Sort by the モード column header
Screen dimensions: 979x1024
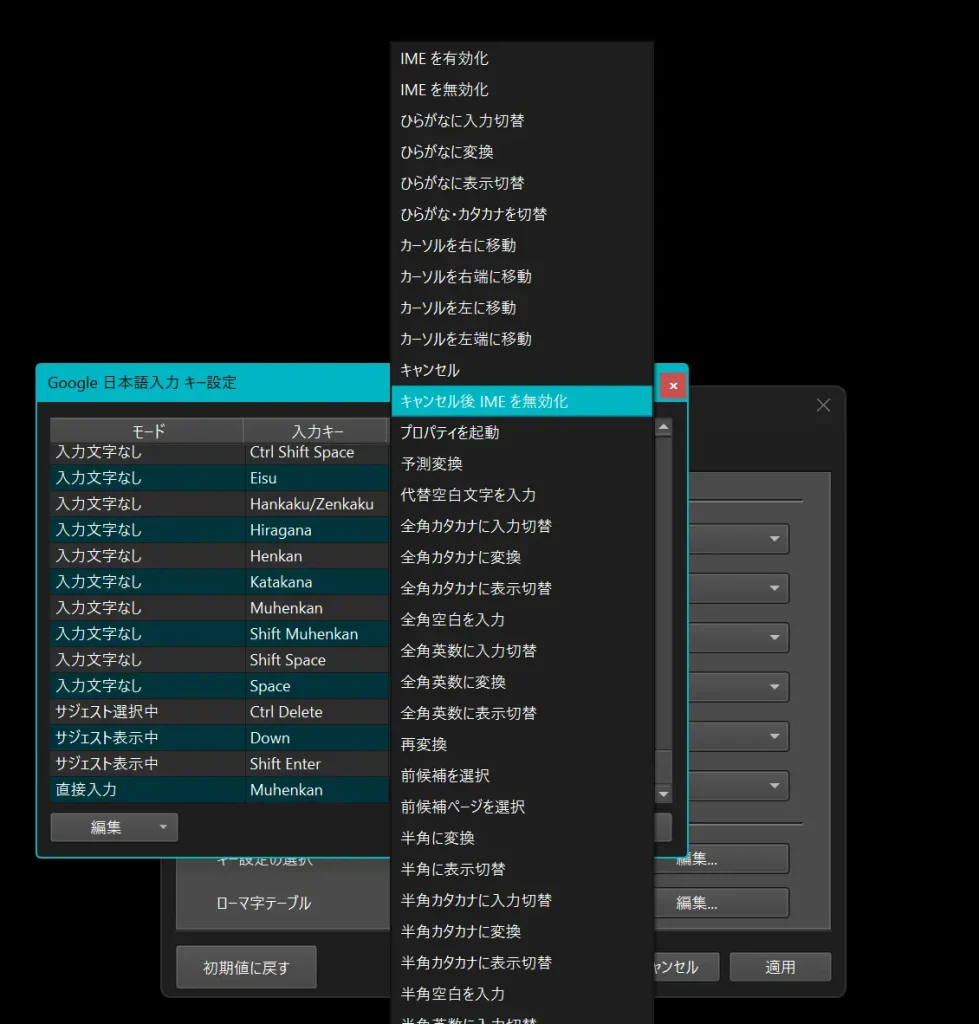coord(148,431)
